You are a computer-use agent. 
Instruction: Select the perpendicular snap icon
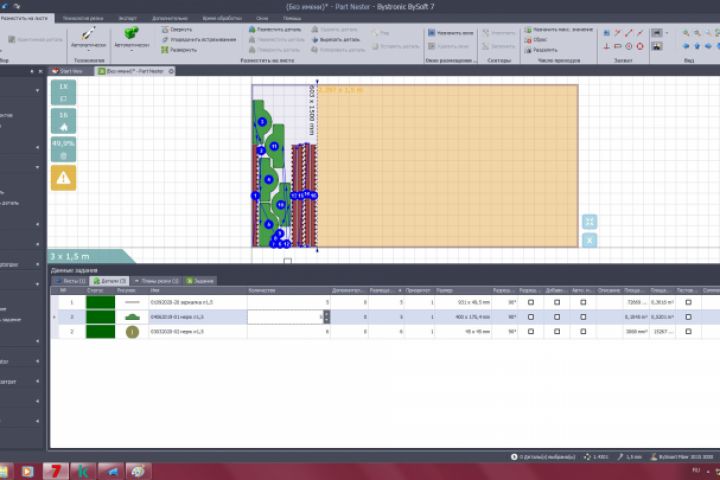[607, 46]
